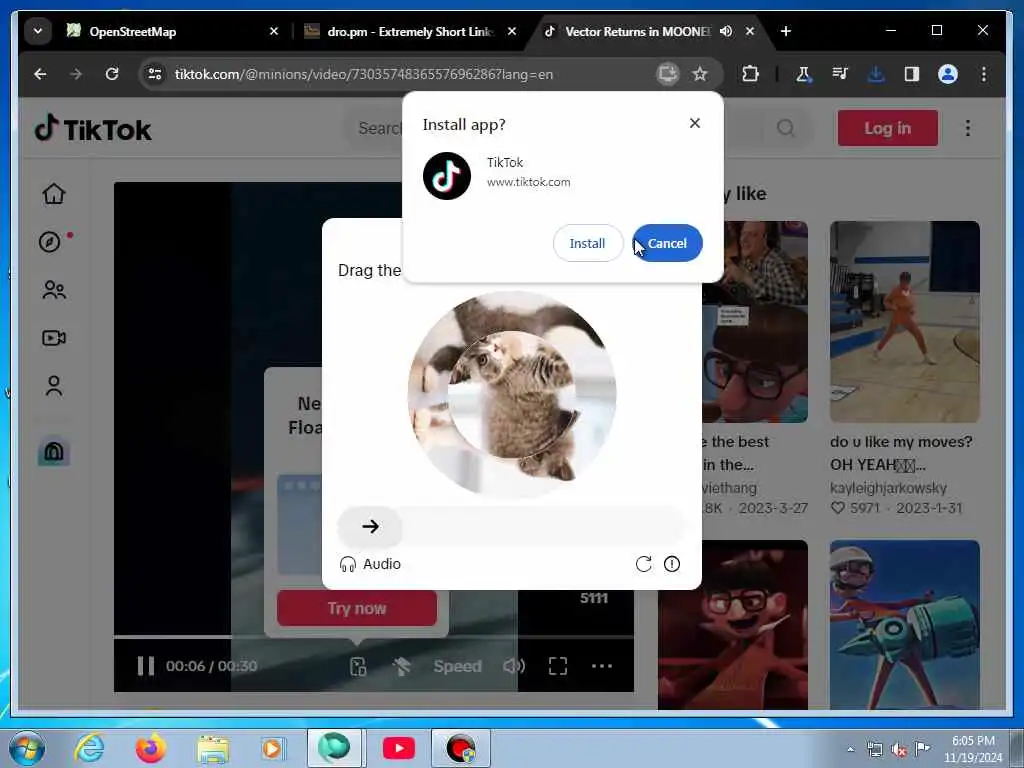Click the Try now button
This screenshot has width=1024, height=768.
357,609
